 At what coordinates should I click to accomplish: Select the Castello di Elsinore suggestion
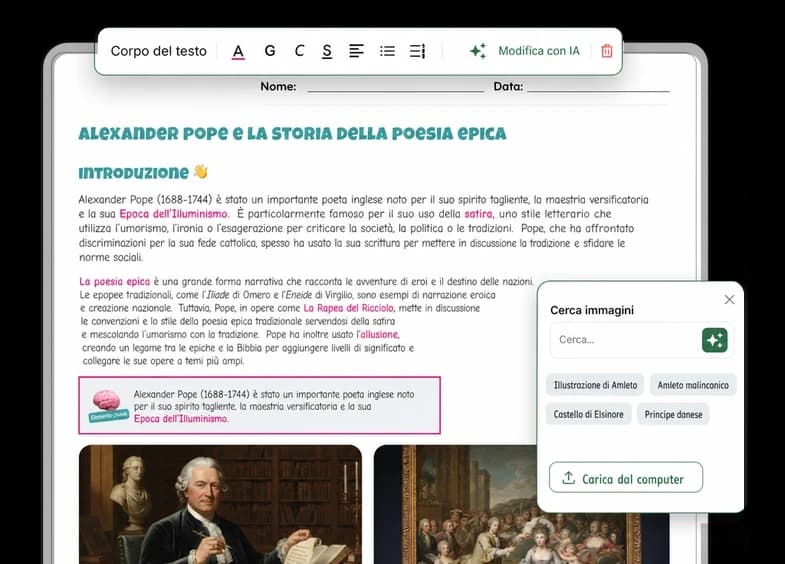[x=588, y=414]
